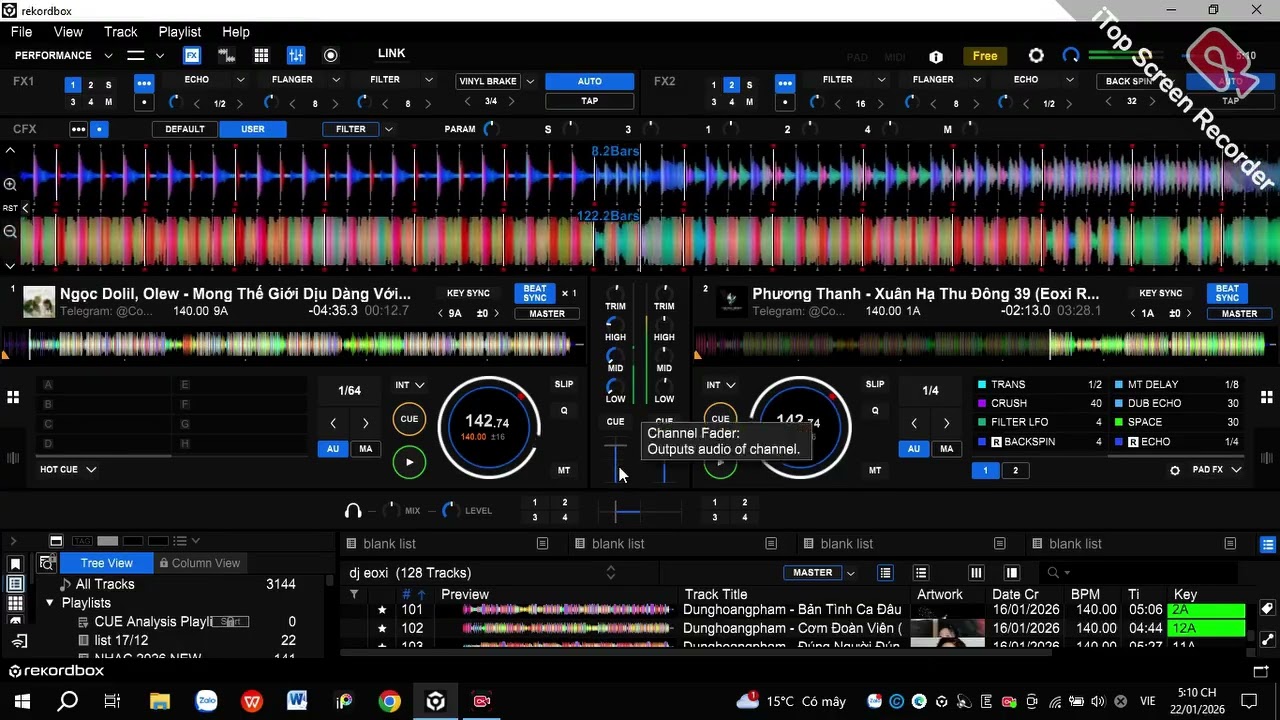Click the Windows Start button
The width and height of the screenshot is (1280, 720).
click(x=22, y=701)
